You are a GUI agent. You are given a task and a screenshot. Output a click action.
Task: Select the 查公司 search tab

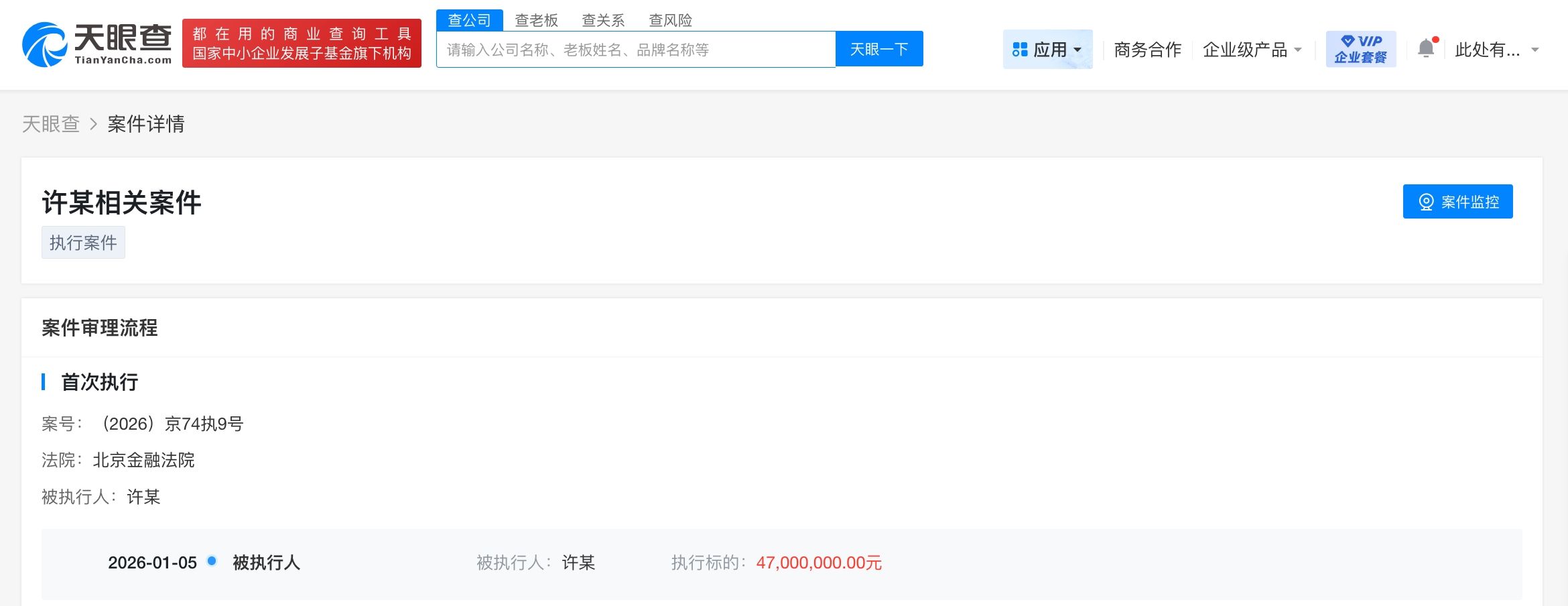coord(469,20)
